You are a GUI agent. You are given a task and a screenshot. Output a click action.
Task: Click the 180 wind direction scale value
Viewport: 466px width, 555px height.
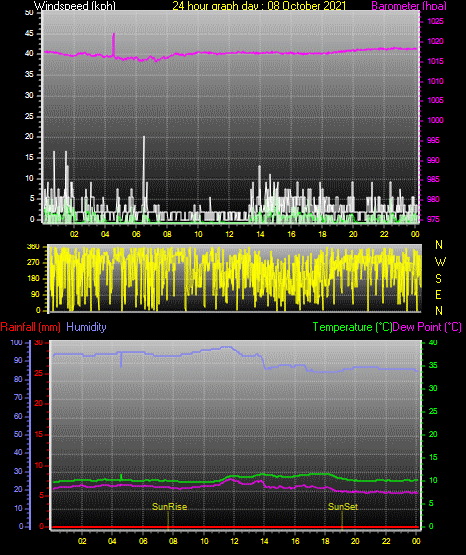(x=33, y=279)
